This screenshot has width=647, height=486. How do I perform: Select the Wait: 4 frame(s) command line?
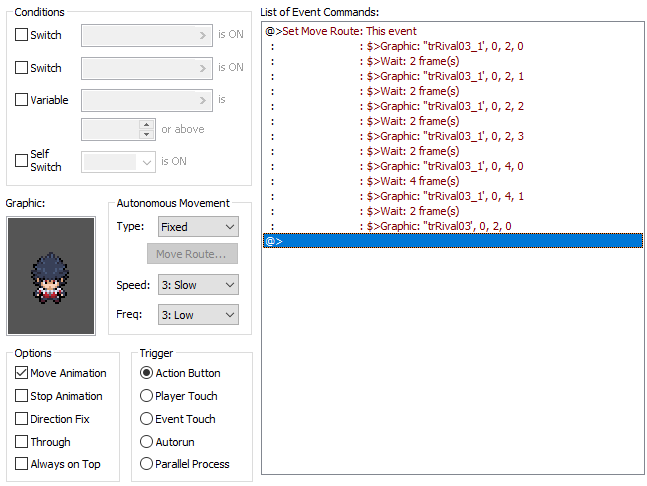click(412, 181)
